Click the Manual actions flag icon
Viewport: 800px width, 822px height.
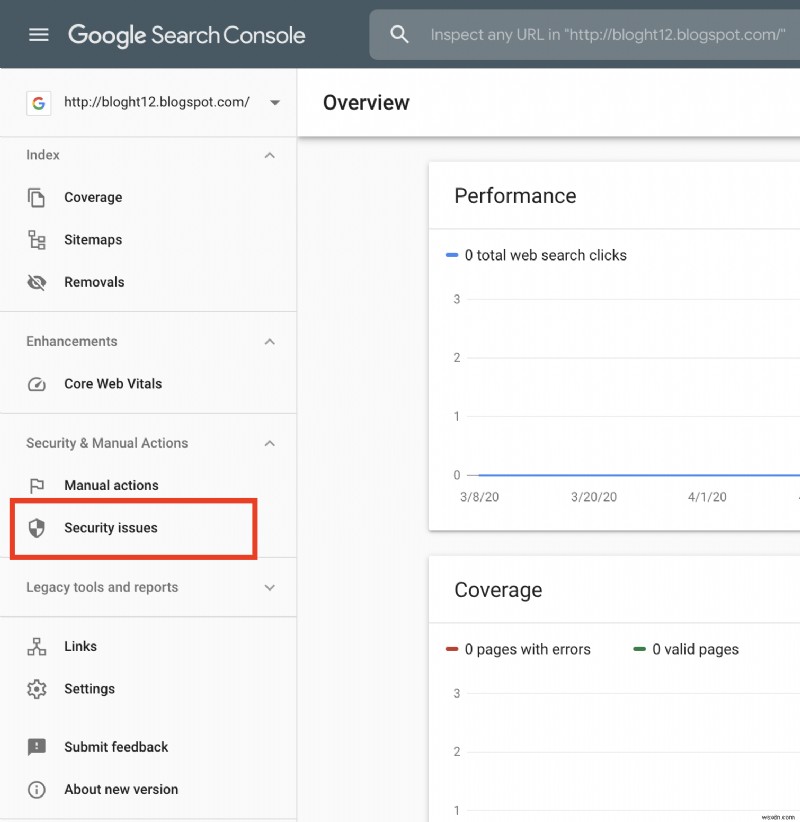click(x=37, y=485)
